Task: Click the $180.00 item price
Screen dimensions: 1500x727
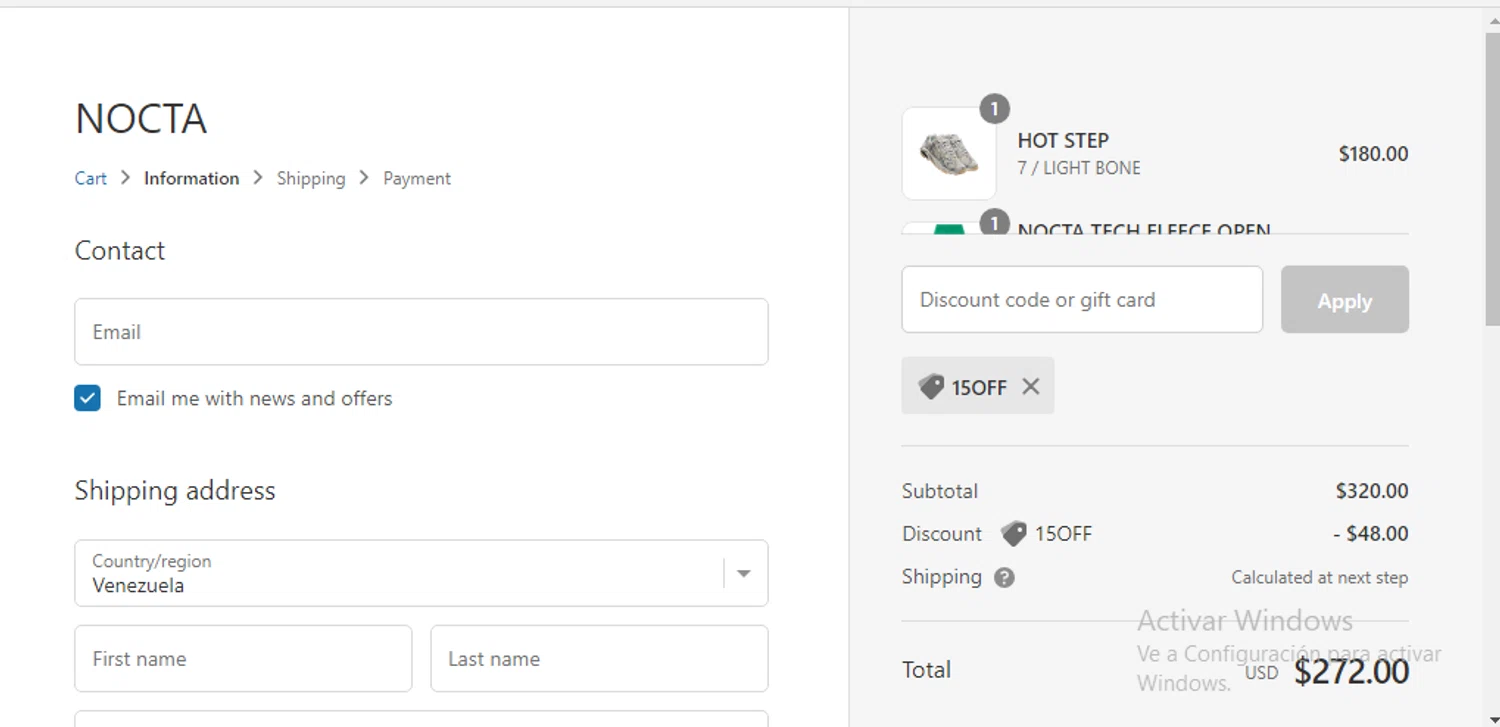Action: click(x=1373, y=154)
